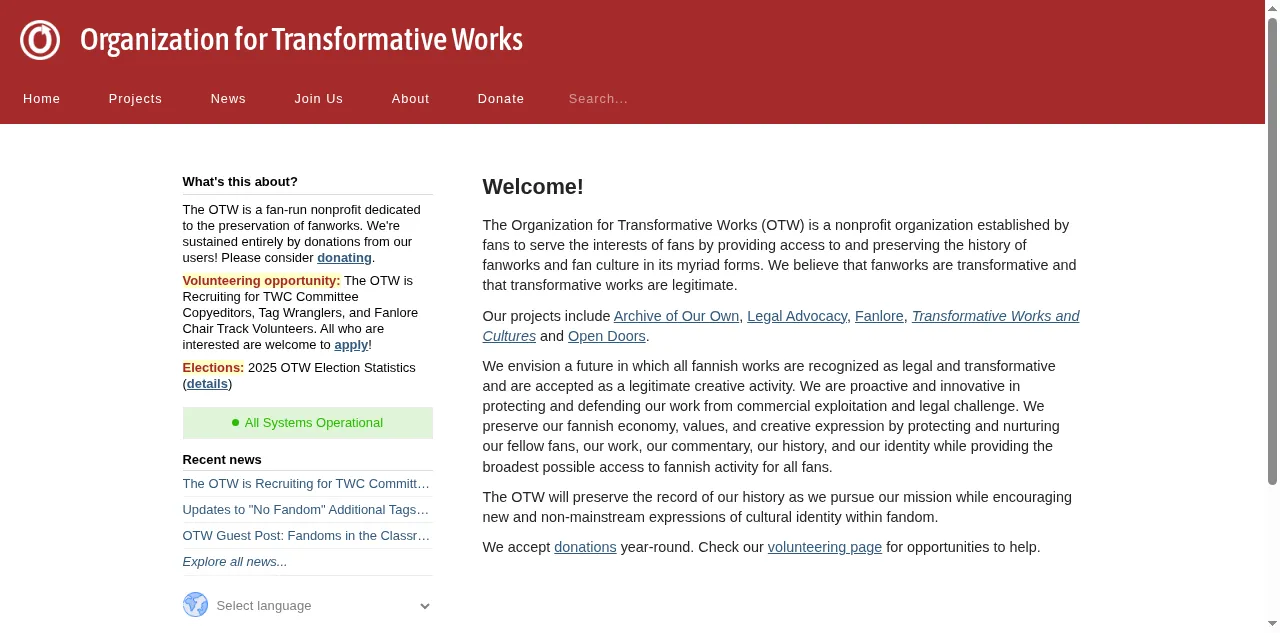Open the Fanlore project link
Viewport: 1280px width, 633px height.
(x=879, y=316)
